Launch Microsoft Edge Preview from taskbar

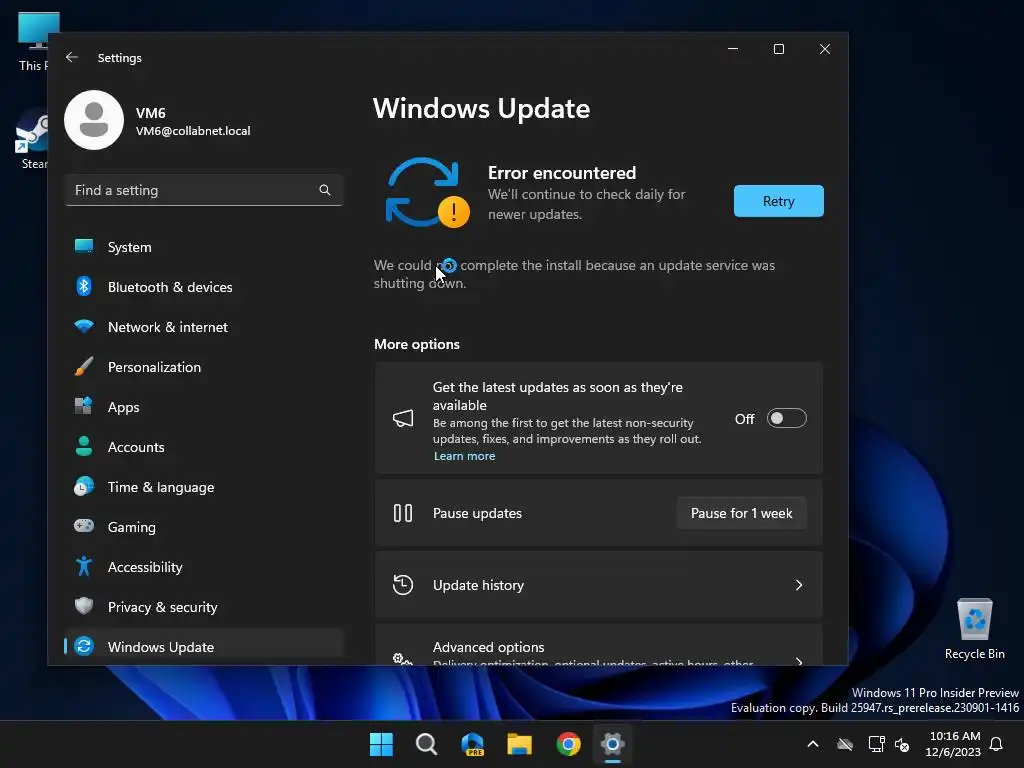coord(472,744)
